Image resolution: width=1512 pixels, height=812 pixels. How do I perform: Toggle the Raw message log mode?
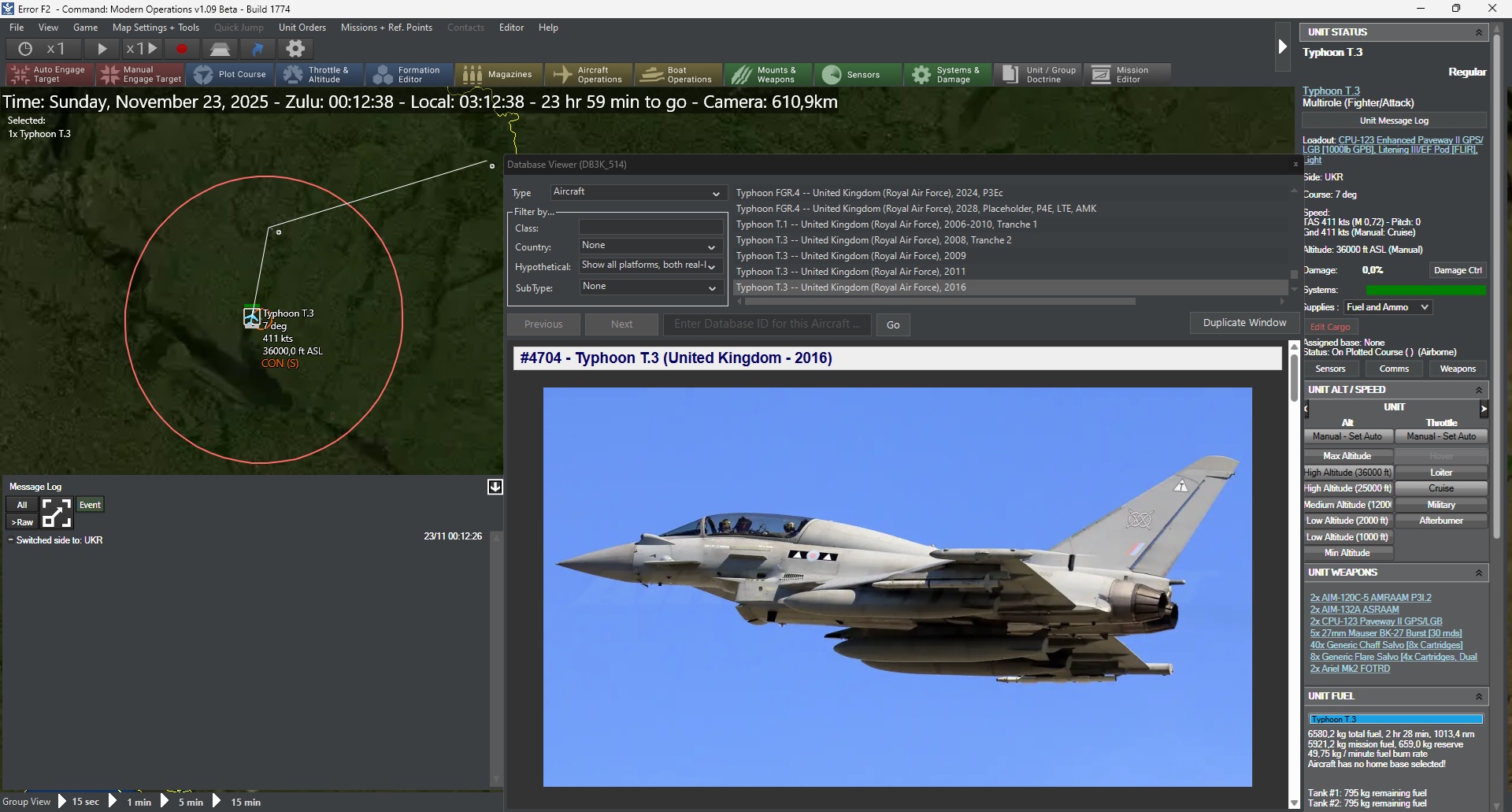tap(22, 522)
